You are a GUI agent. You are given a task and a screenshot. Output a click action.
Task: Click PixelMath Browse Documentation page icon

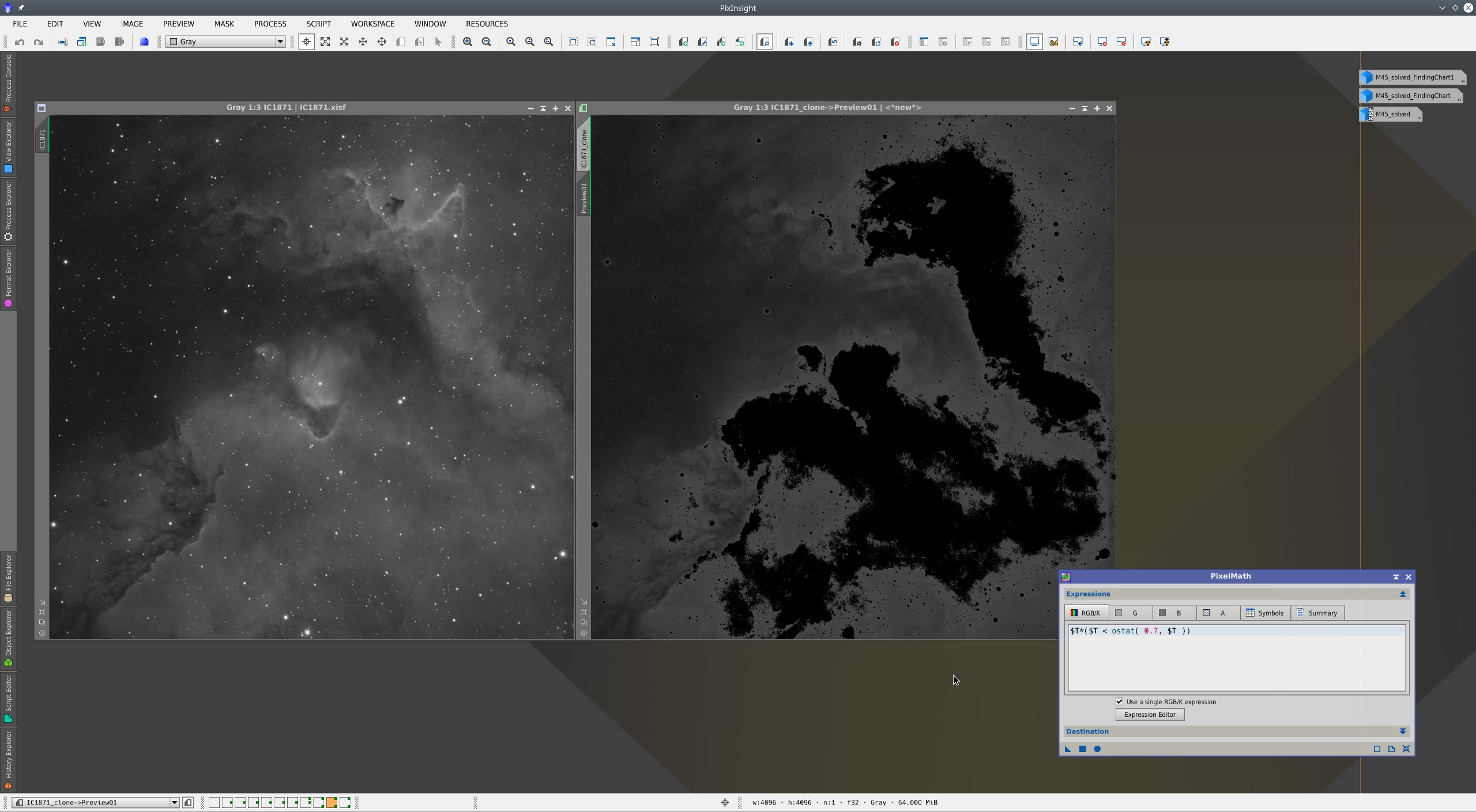[1391, 749]
